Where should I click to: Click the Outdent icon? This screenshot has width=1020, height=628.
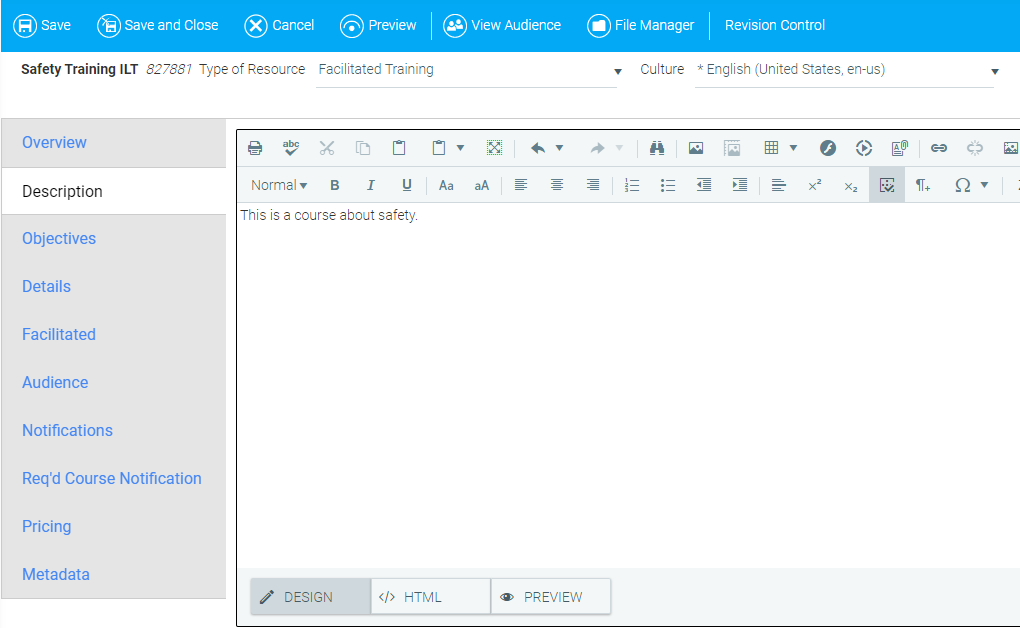click(704, 185)
